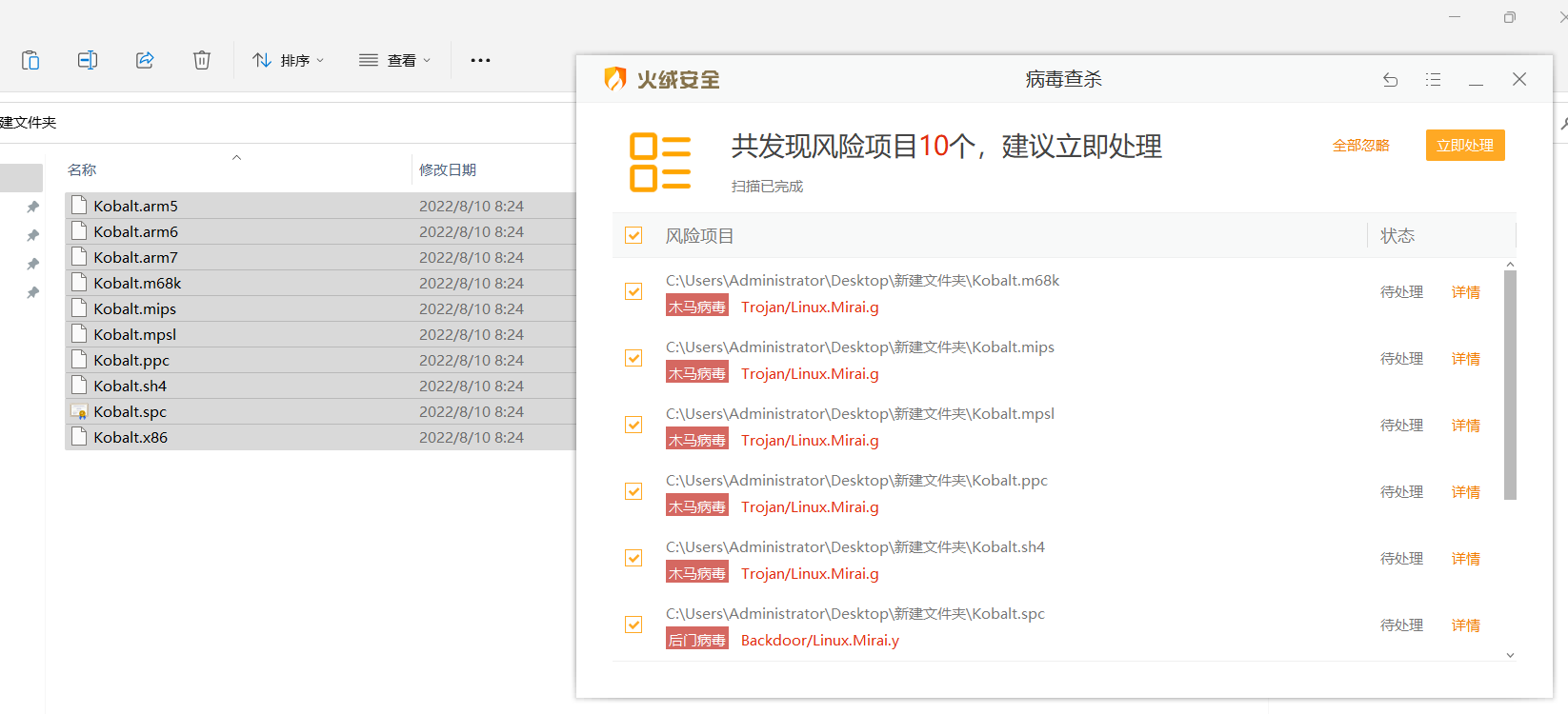The image size is (1568, 714).
Task: Click the threat list scrollbar thumb
Action: coord(1510,385)
